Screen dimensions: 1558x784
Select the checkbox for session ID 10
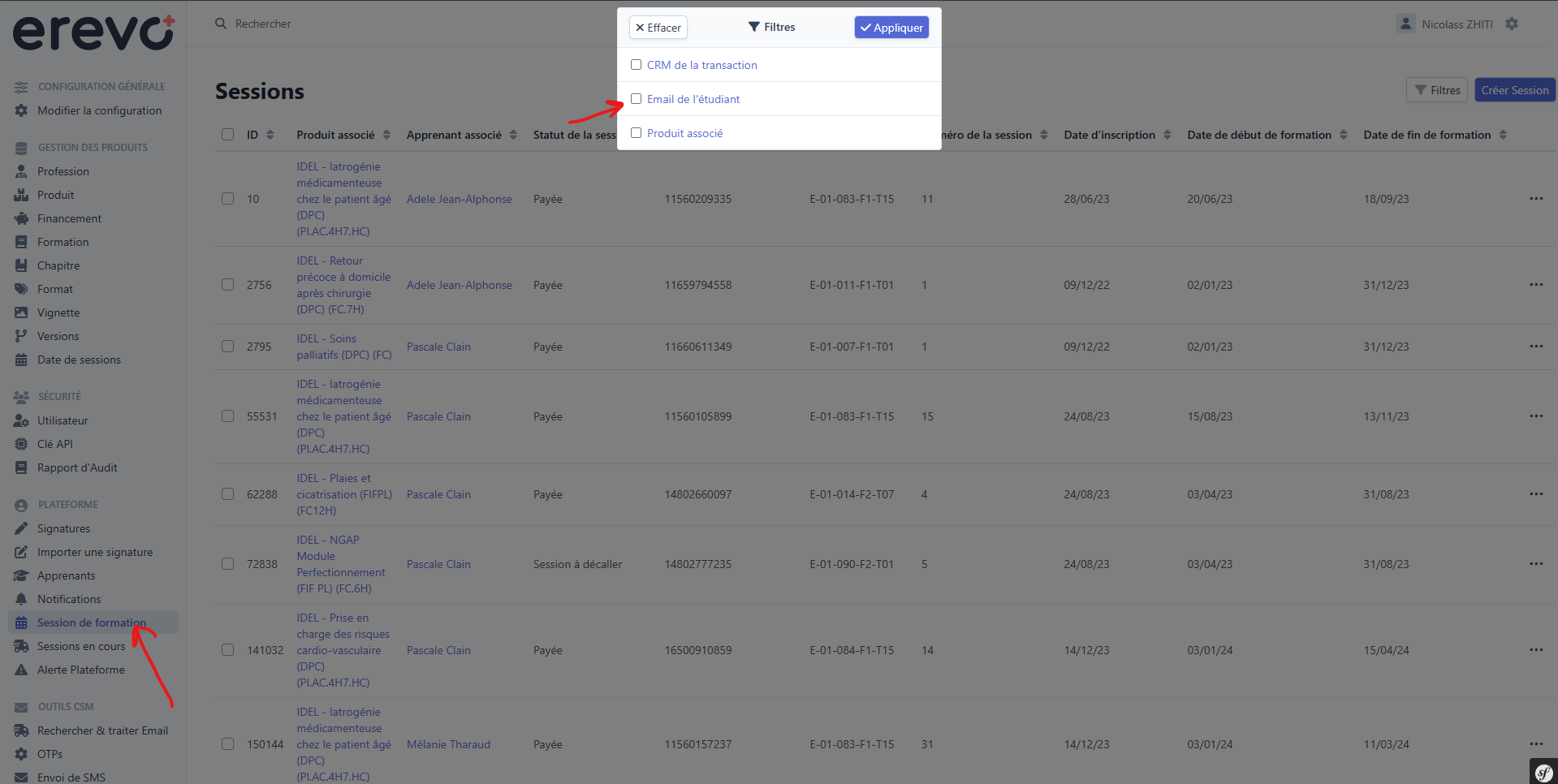tap(227, 199)
